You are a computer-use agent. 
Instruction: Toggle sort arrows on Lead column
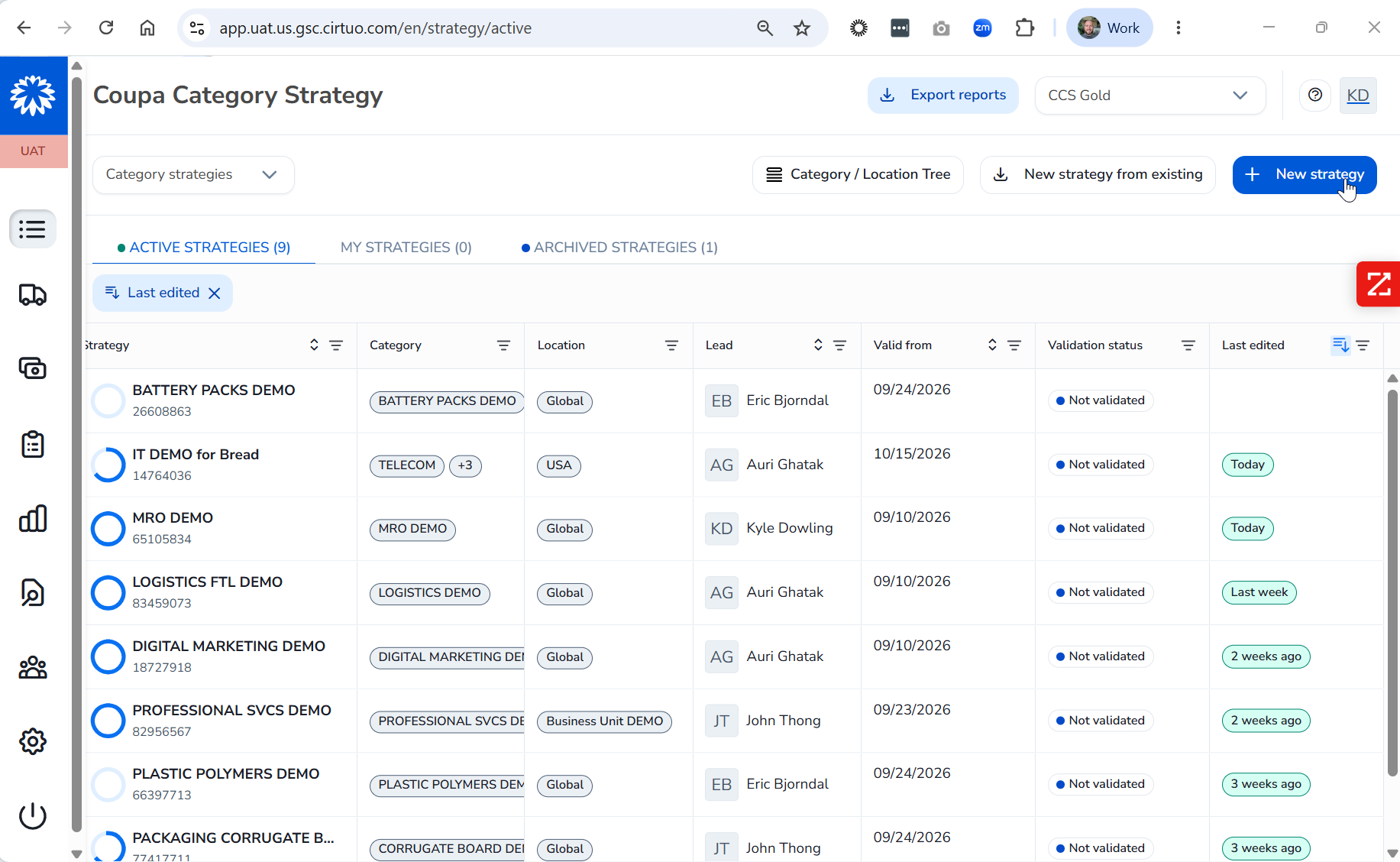818,345
